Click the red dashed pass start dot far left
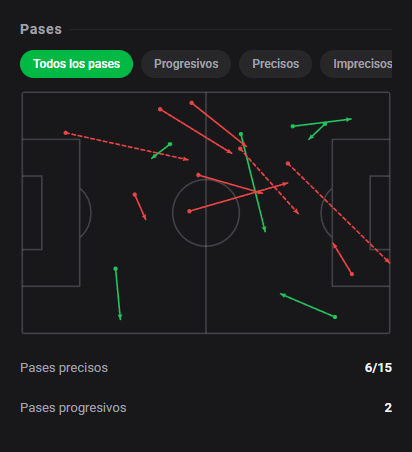 click(66, 133)
